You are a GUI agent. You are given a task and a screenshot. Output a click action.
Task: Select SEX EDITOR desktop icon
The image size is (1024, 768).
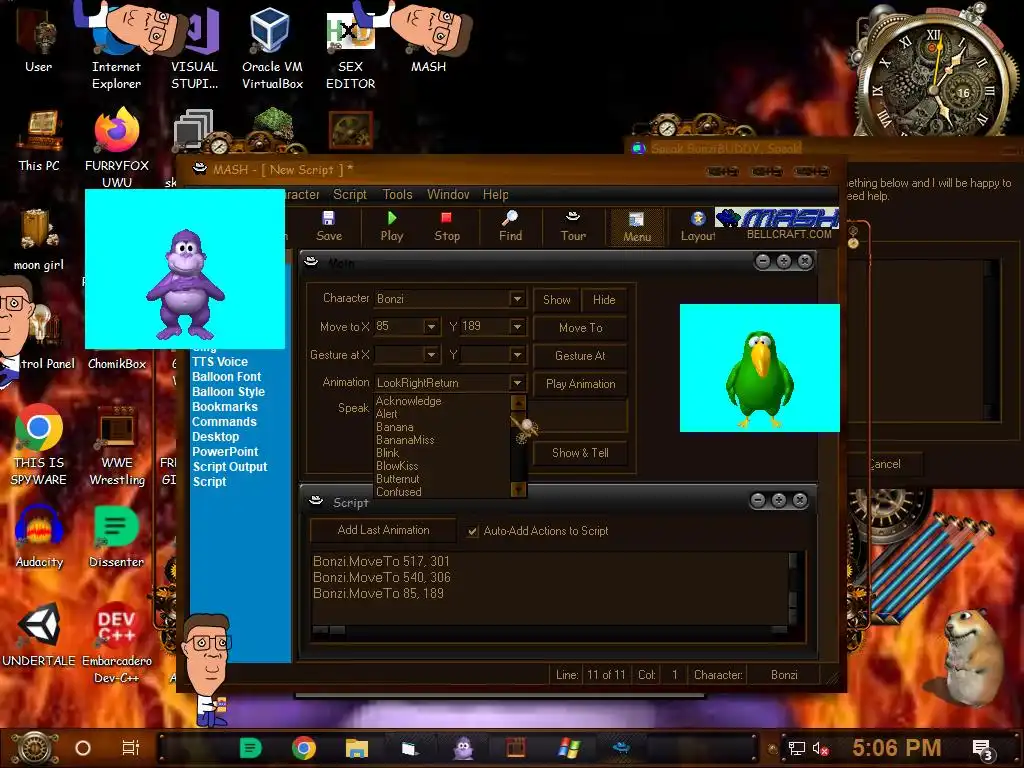[x=351, y=49]
